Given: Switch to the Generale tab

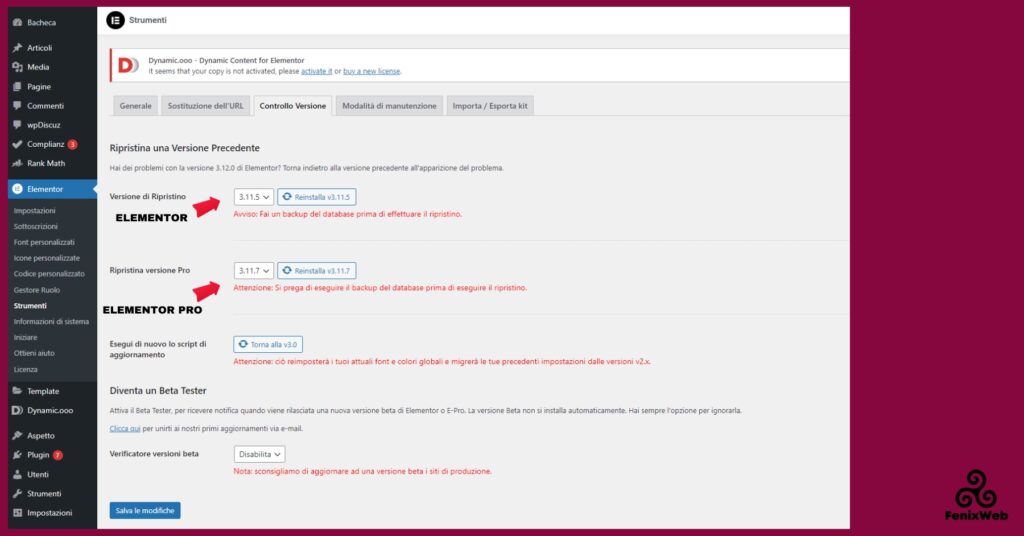Looking at the screenshot, I should (135, 106).
